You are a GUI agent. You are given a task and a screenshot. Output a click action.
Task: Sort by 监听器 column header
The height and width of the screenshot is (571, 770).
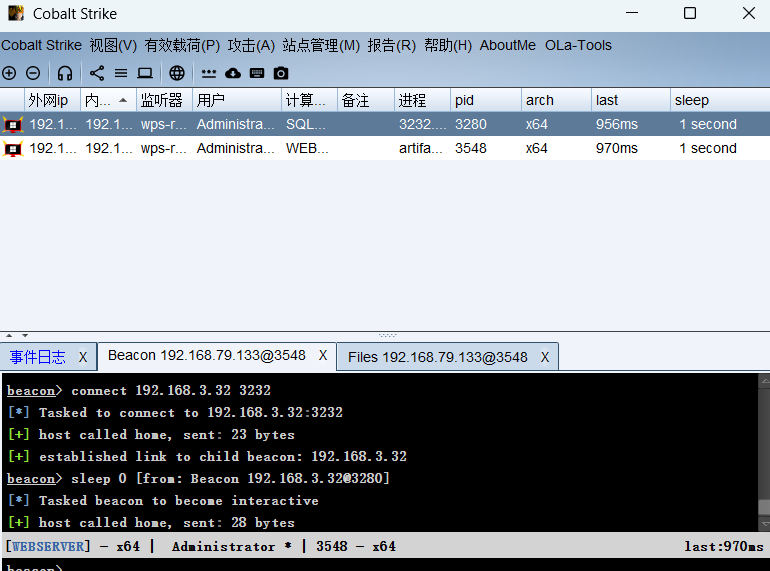165,100
